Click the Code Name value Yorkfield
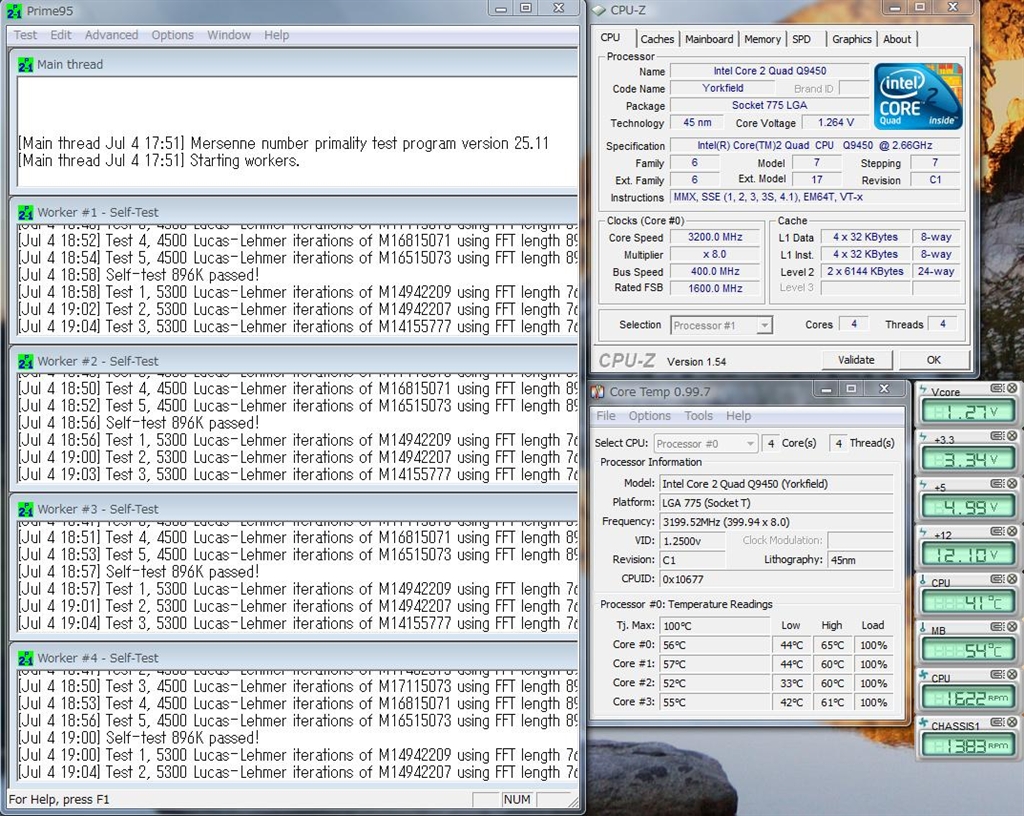Image resolution: width=1024 pixels, height=816 pixels. (722, 88)
